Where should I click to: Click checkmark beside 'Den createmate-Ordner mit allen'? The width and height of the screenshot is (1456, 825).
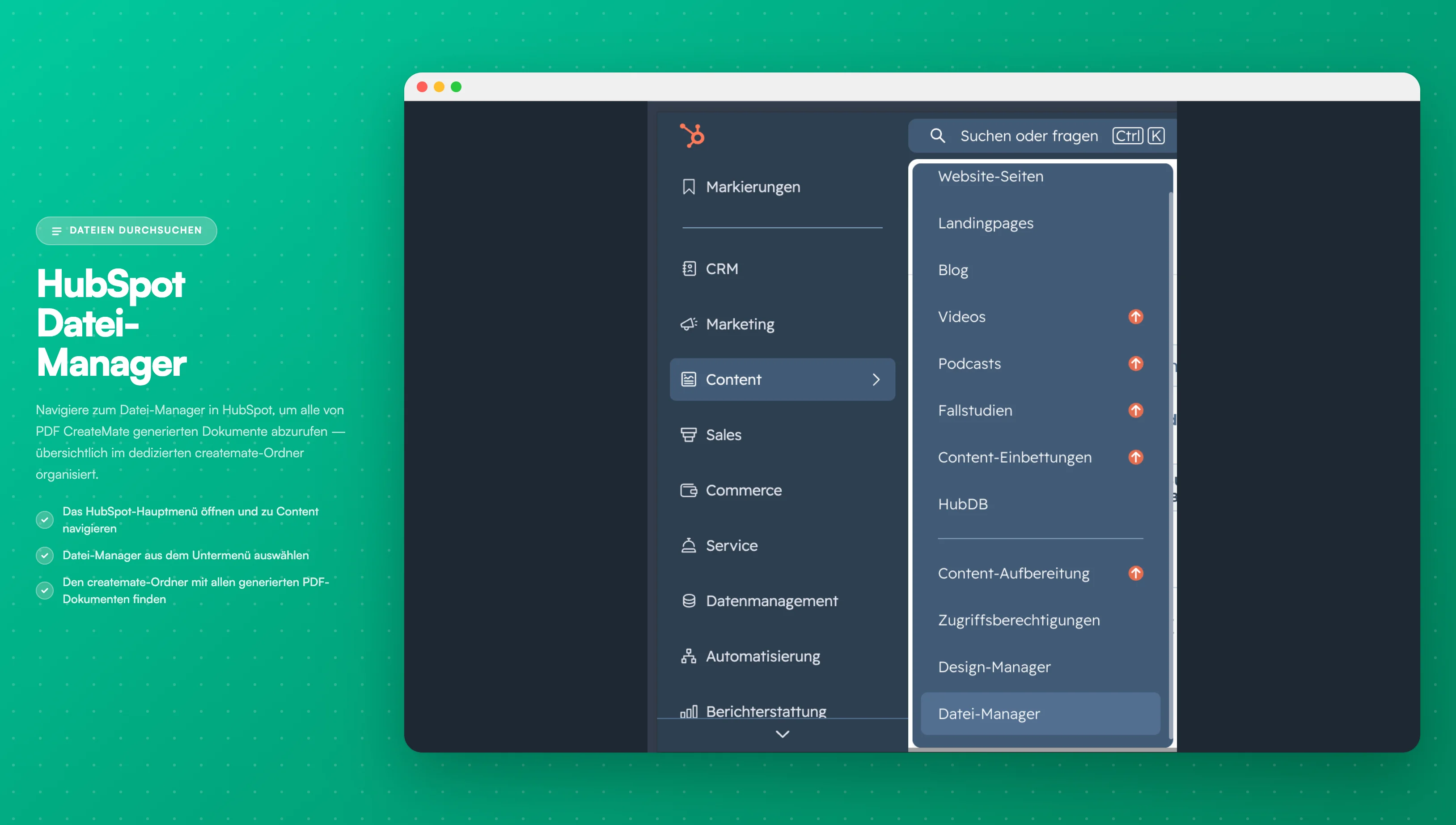point(45,591)
